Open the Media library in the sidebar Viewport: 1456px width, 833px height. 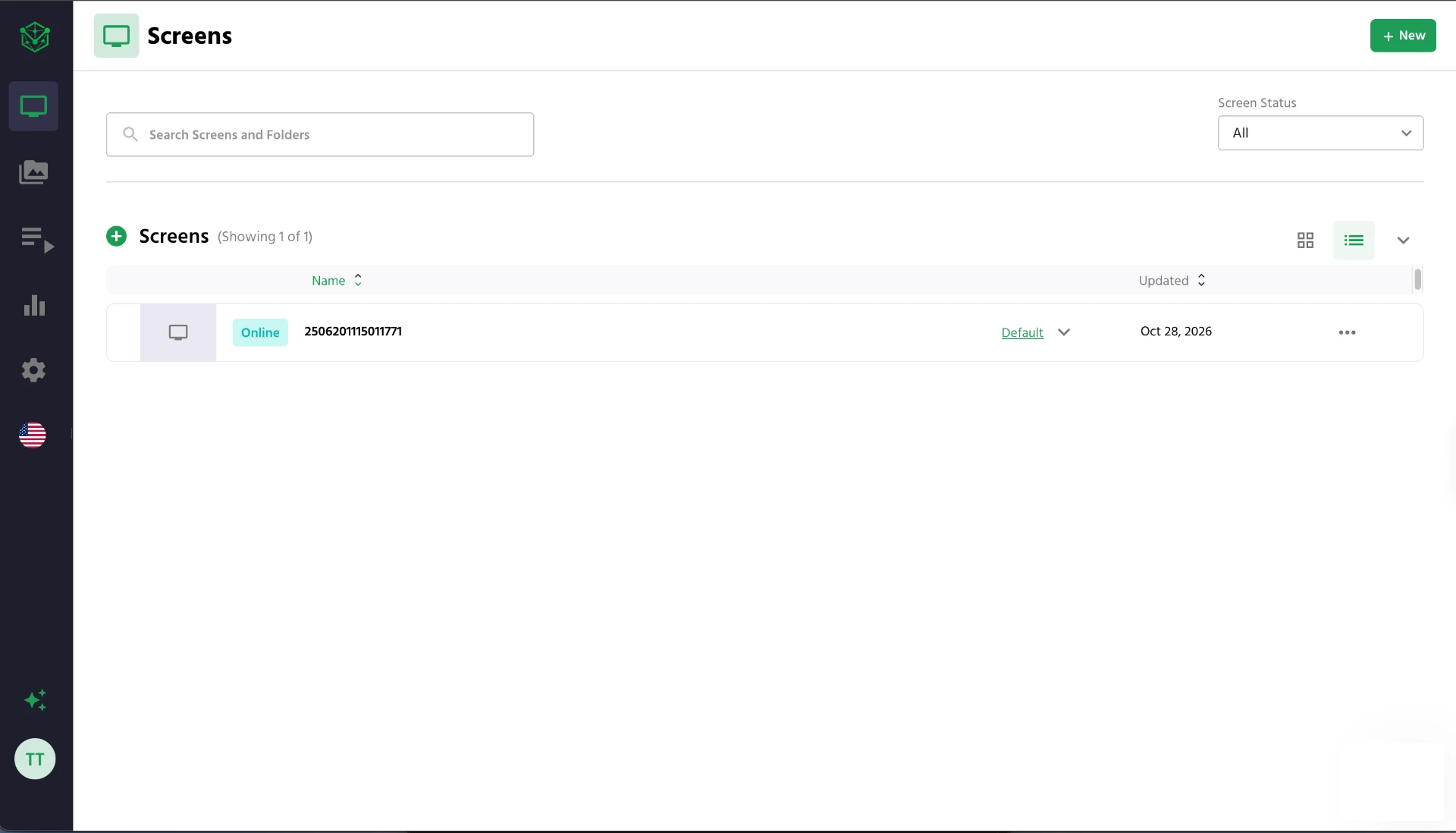point(33,172)
